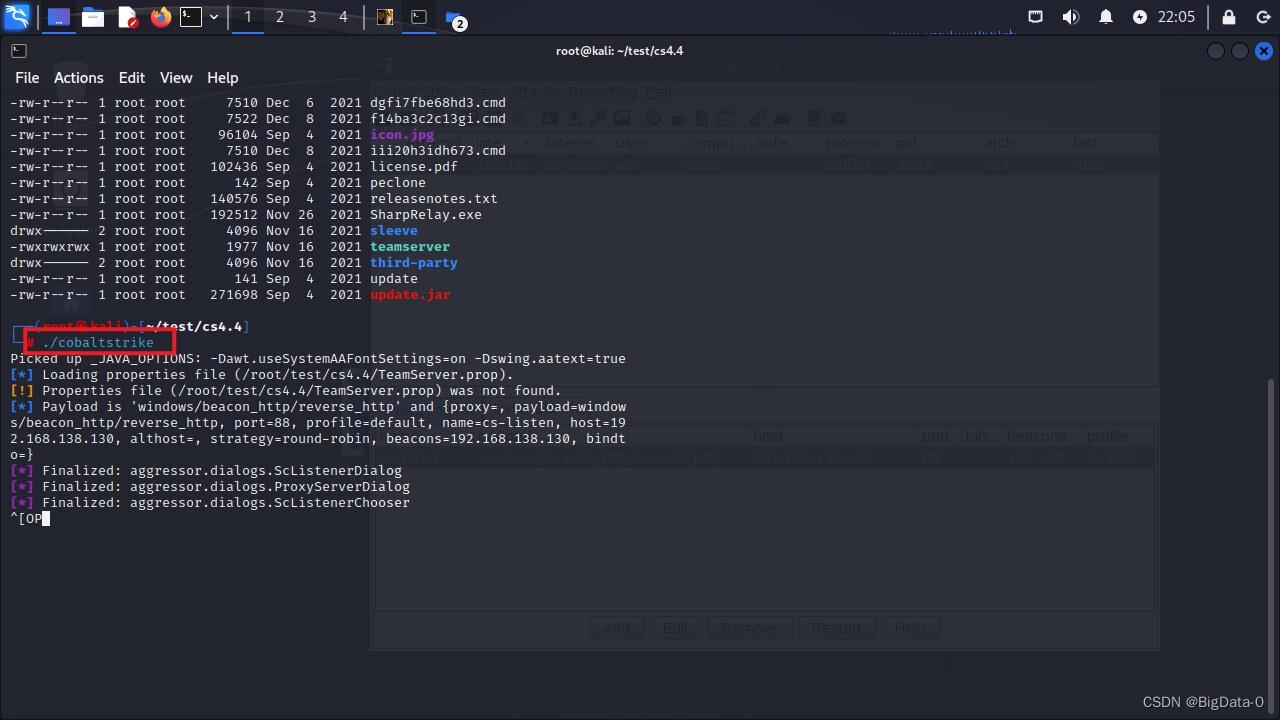Switch to workspace 2
The height and width of the screenshot is (720, 1280).
coord(280,17)
